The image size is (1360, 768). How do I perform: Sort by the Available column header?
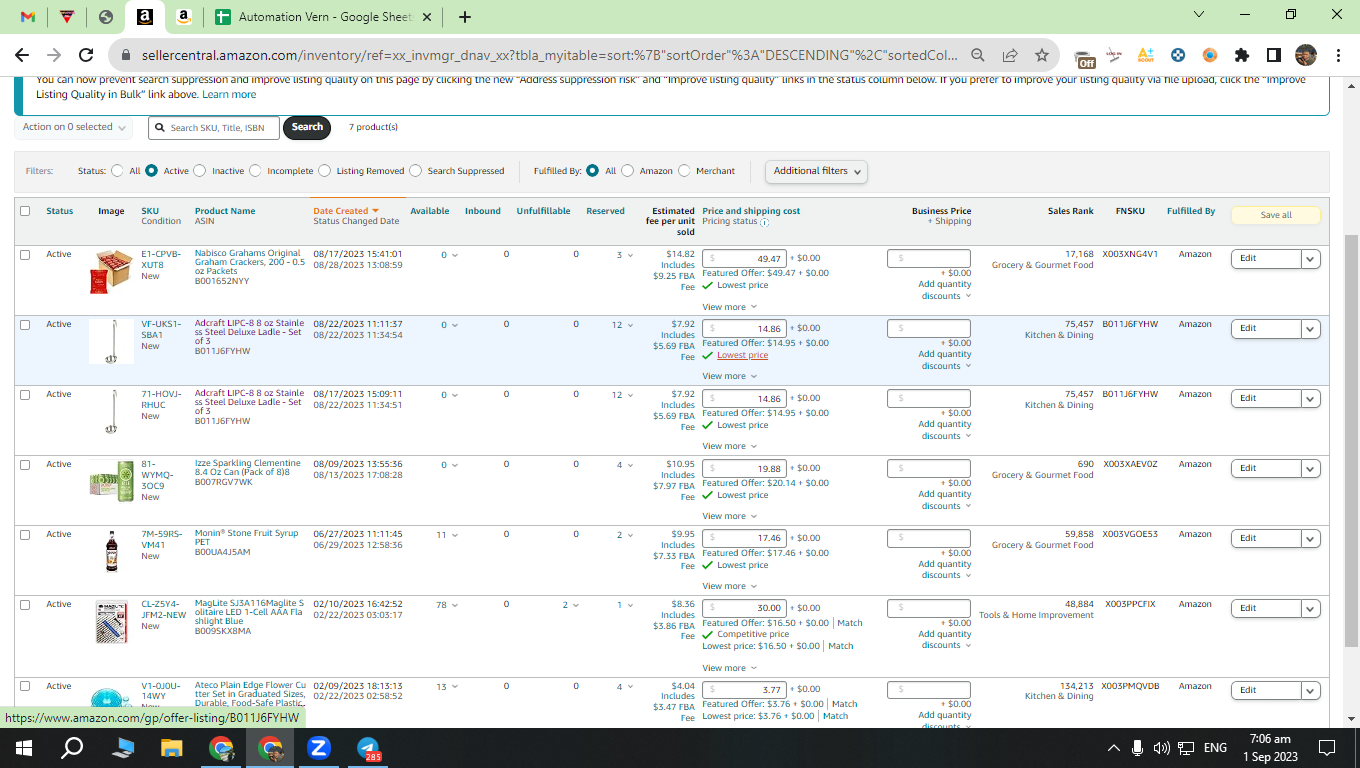(430, 211)
